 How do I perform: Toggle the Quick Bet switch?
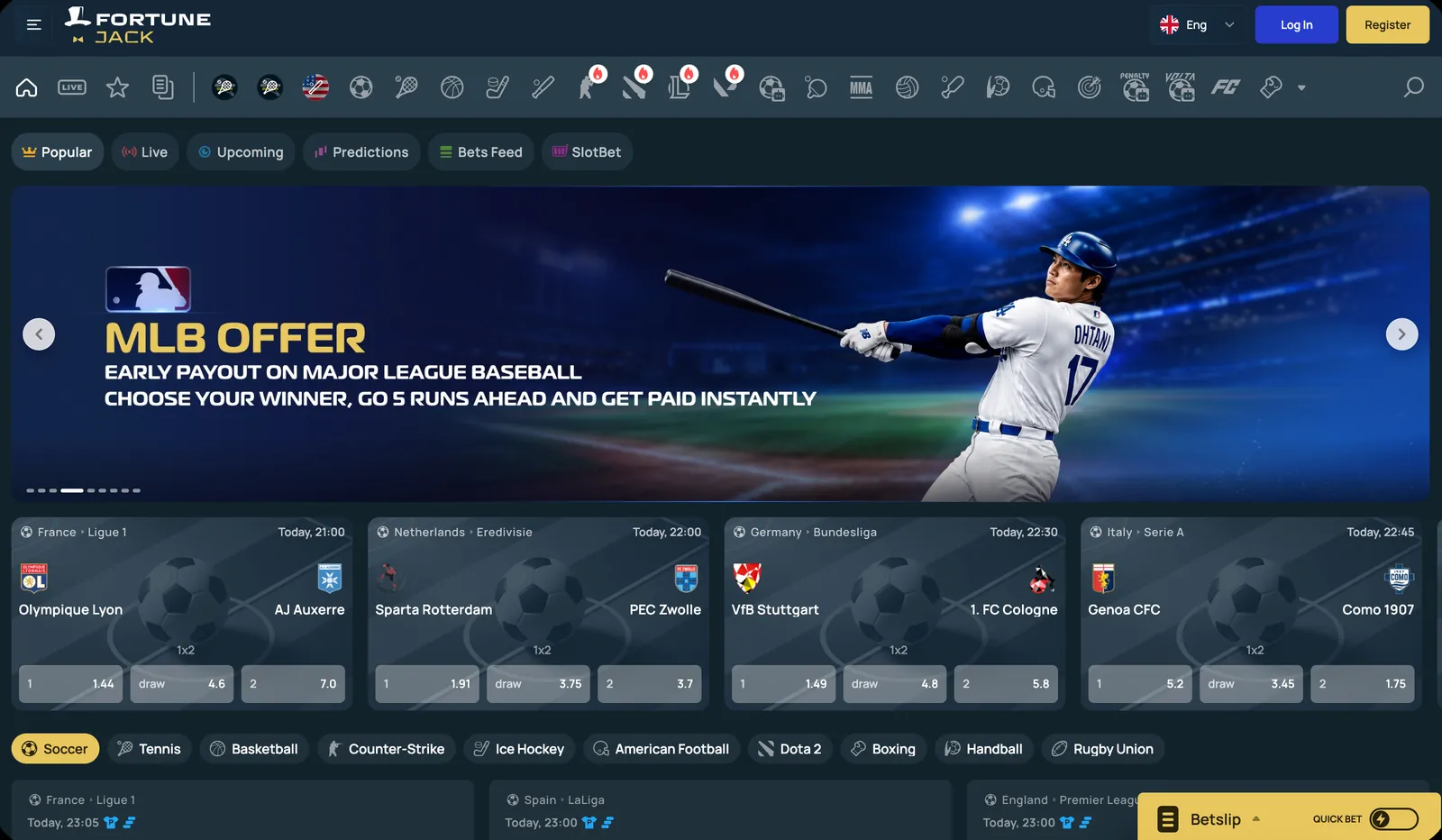1393,818
